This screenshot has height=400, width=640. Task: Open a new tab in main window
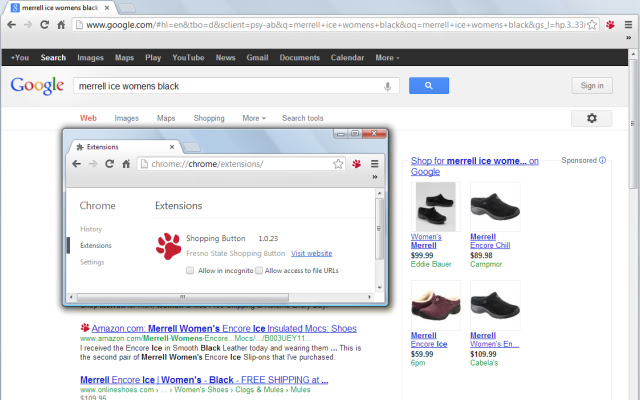(127, 8)
